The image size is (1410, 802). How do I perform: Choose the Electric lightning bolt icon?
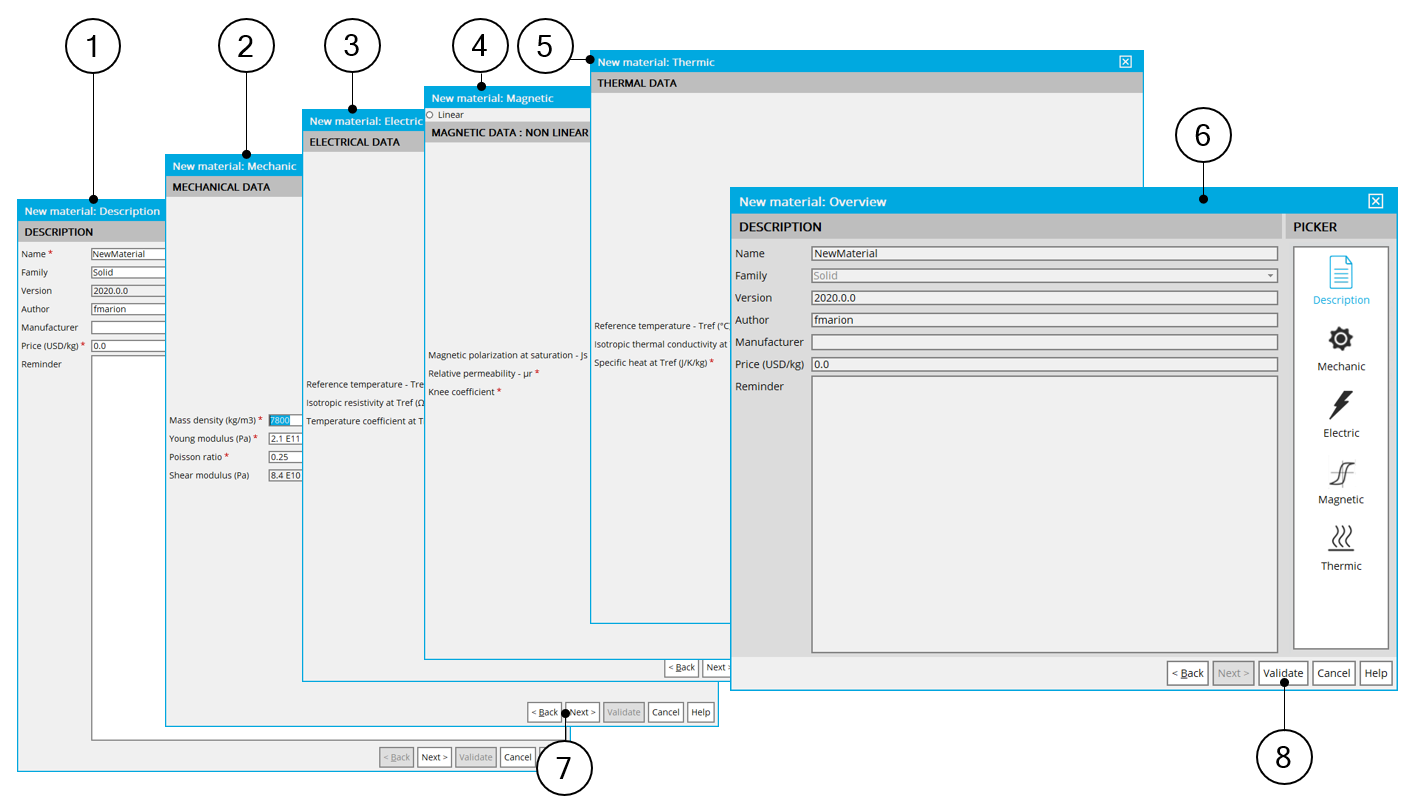[1340, 406]
